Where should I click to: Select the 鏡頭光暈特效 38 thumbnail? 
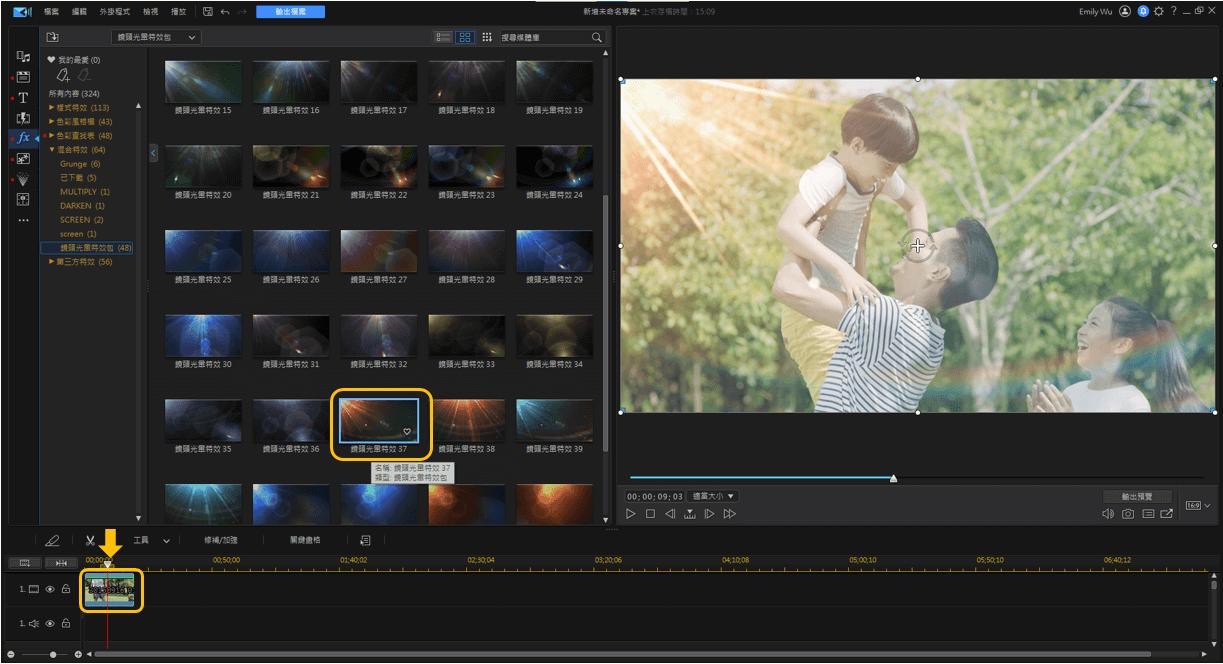pos(466,421)
